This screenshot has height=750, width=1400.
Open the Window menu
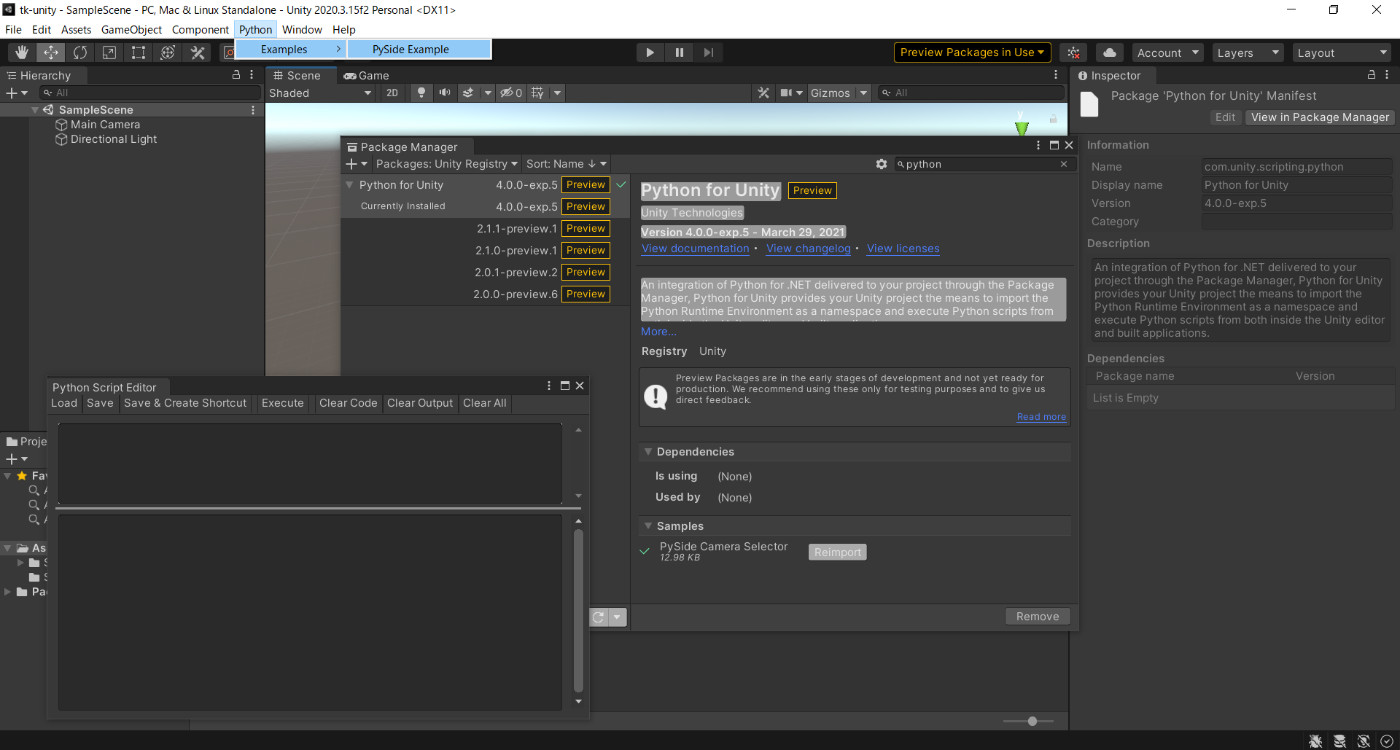302,29
